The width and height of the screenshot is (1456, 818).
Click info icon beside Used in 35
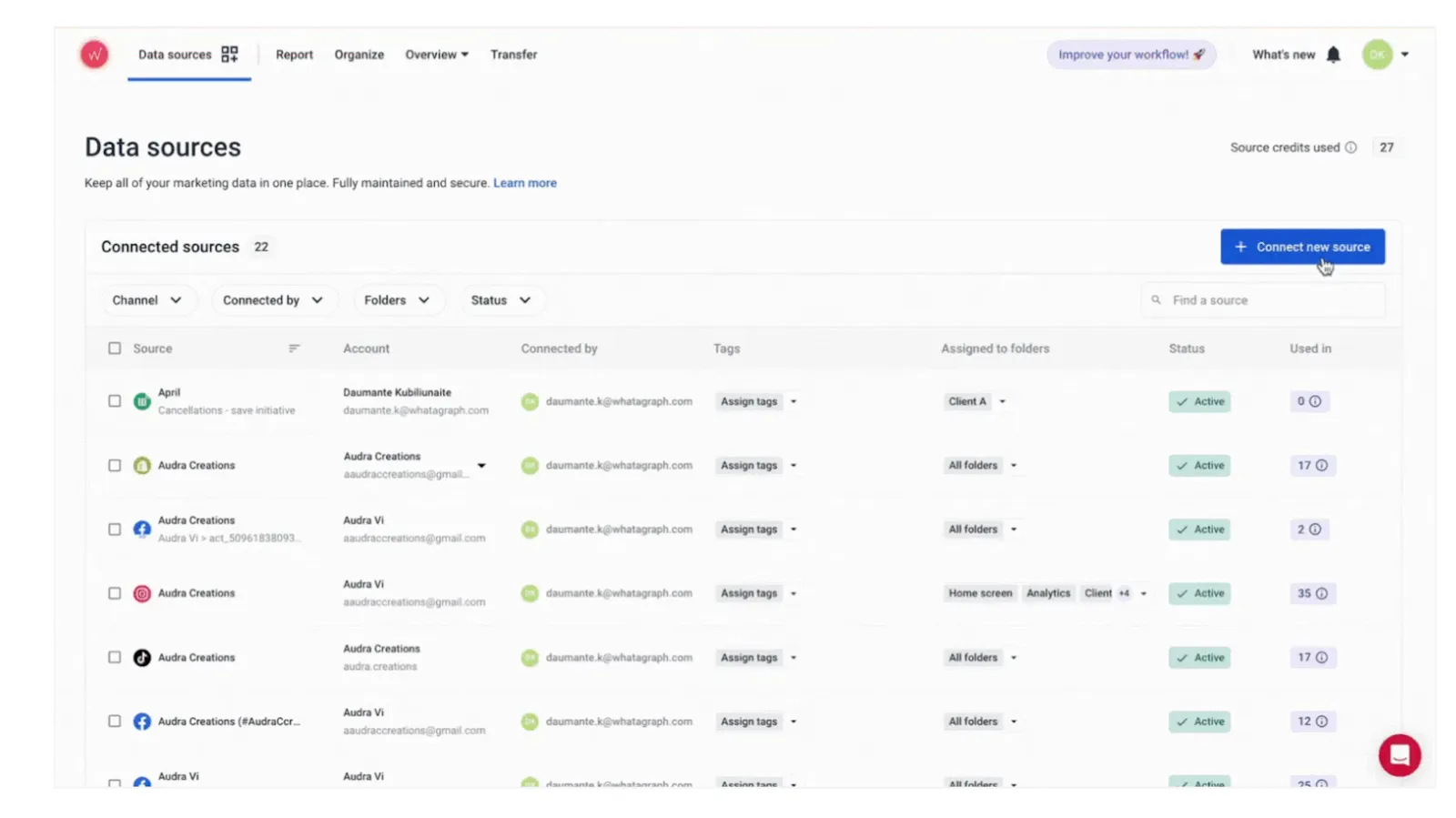pyautogui.click(x=1321, y=593)
